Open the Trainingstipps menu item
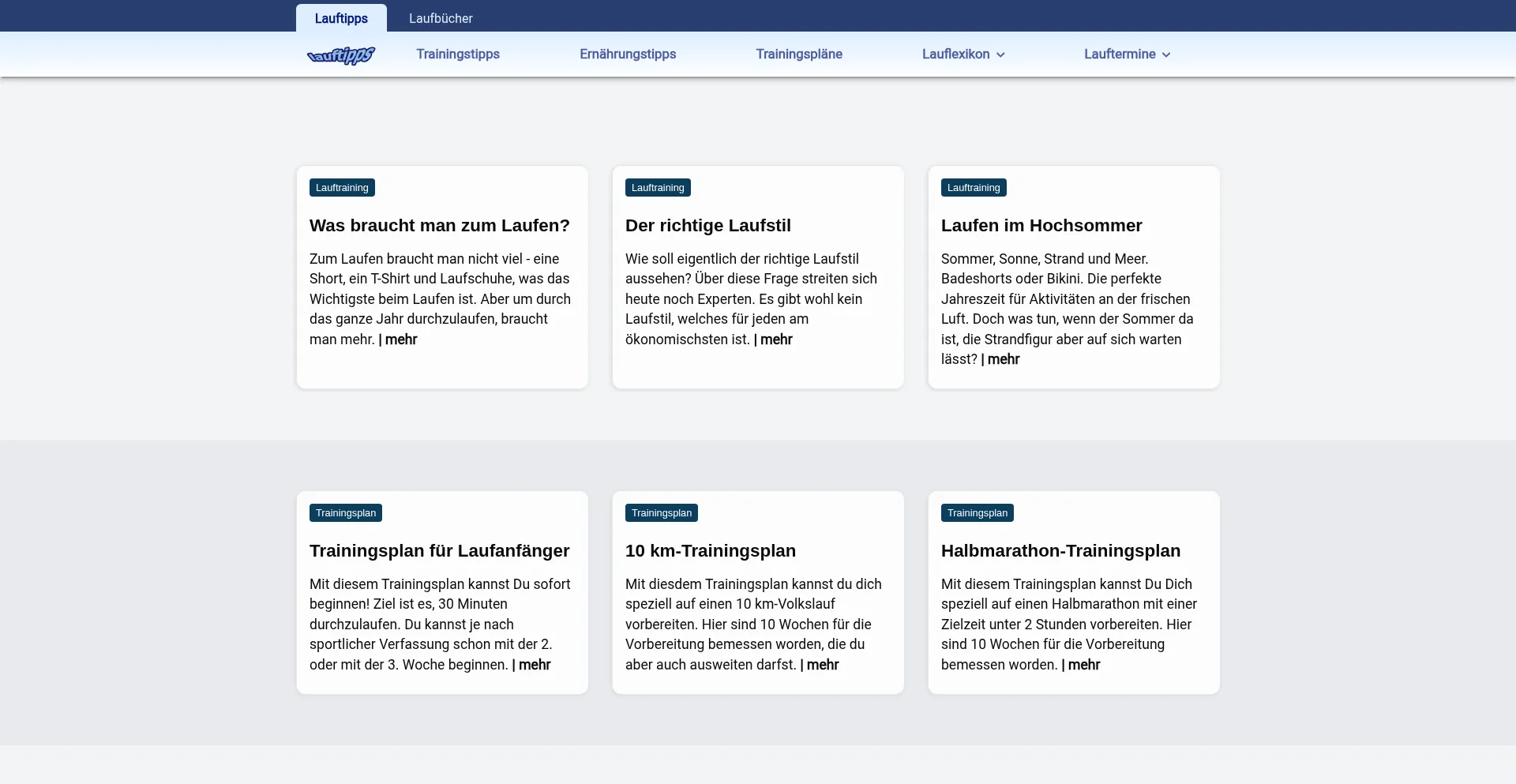The width and height of the screenshot is (1516, 784). click(458, 54)
